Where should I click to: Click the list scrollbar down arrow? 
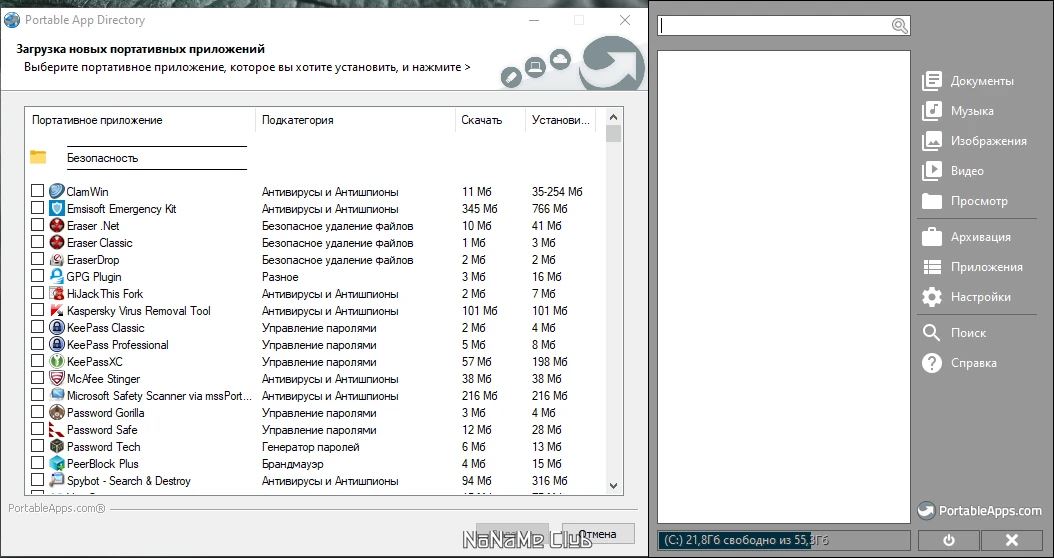613,485
